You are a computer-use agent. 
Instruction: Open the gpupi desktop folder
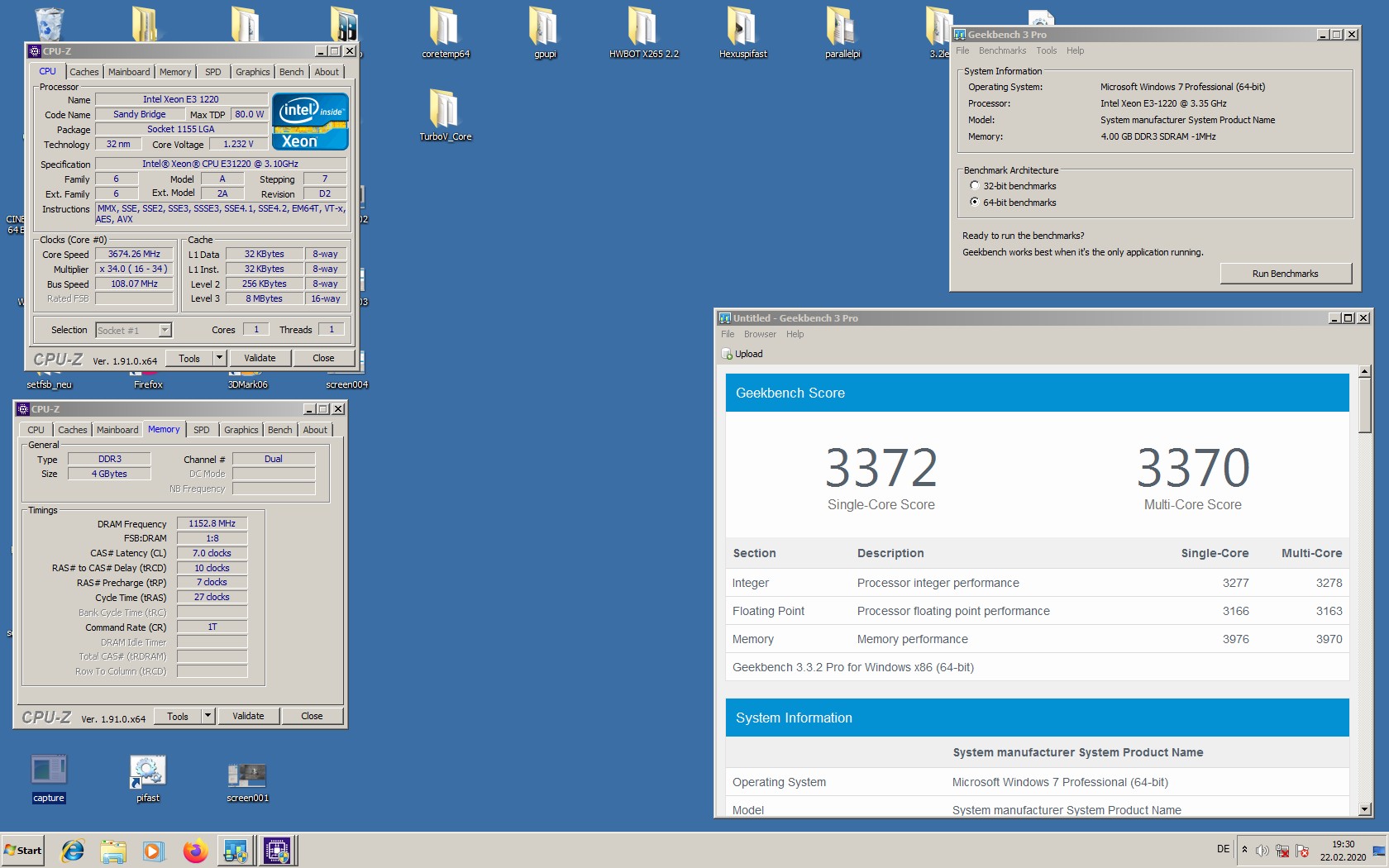(x=544, y=33)
